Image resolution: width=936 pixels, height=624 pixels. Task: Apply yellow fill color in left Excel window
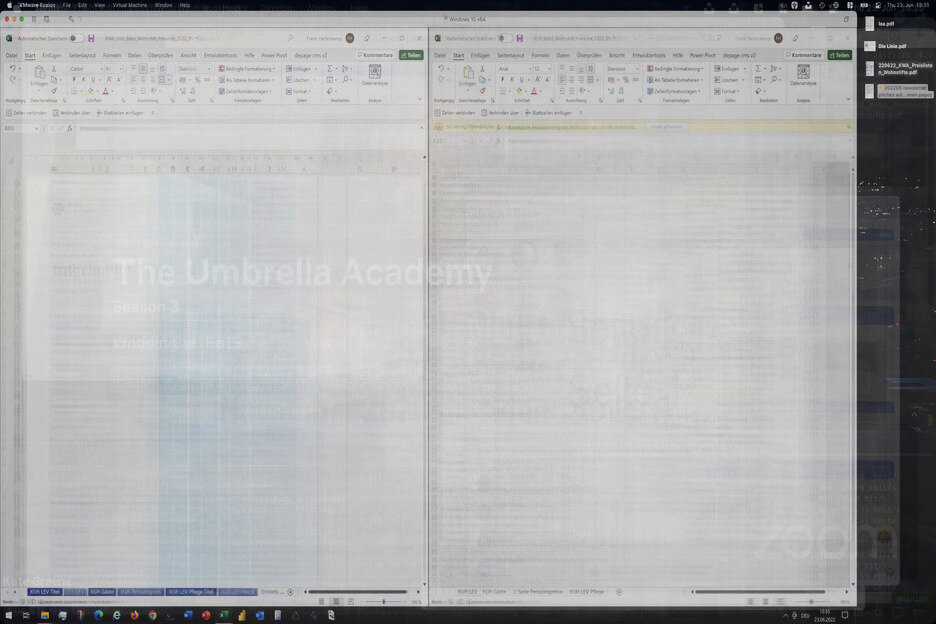[x=91, y=91]
